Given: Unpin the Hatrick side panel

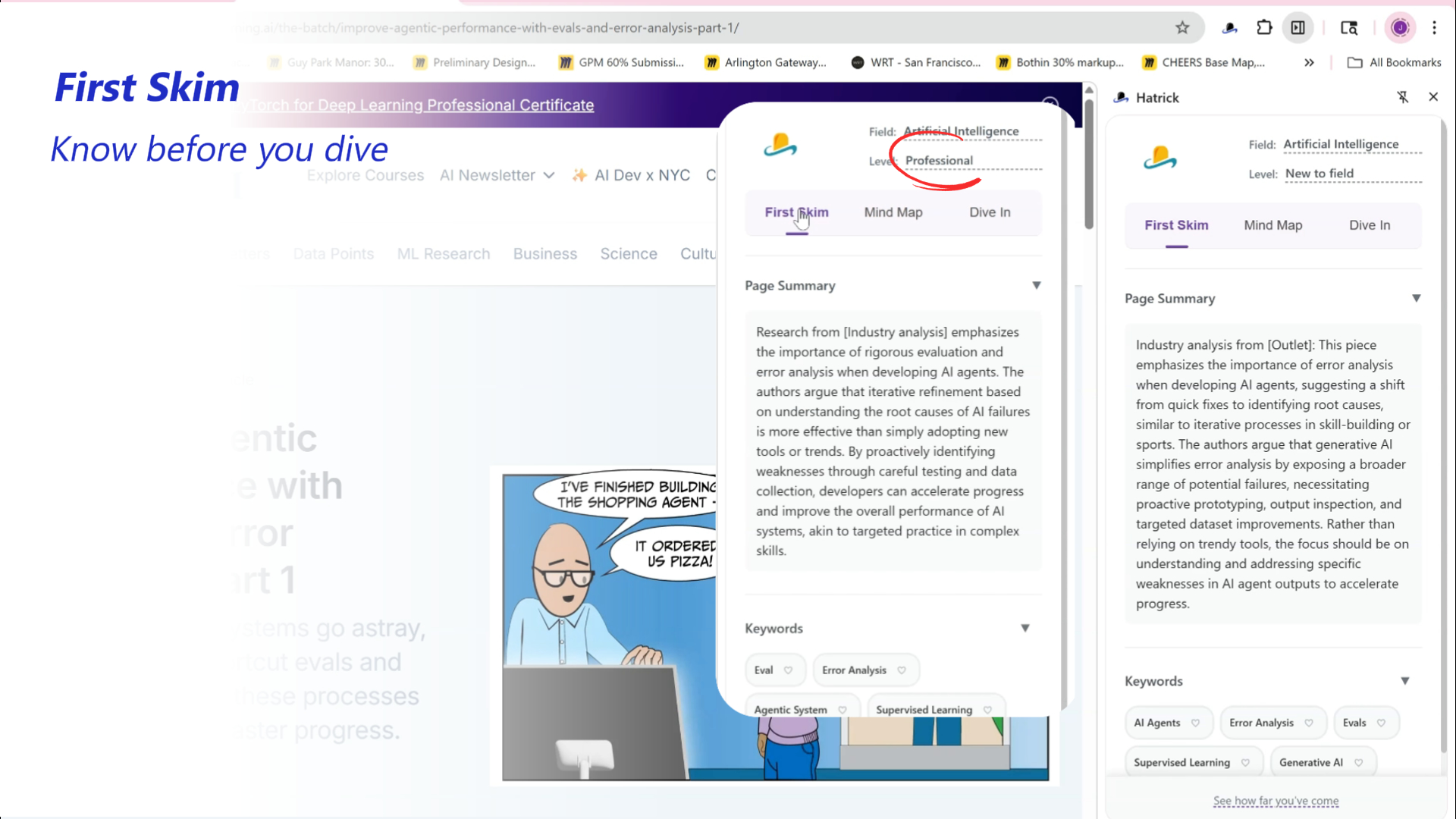Looking at the screenshot, I should point(1403,97).
